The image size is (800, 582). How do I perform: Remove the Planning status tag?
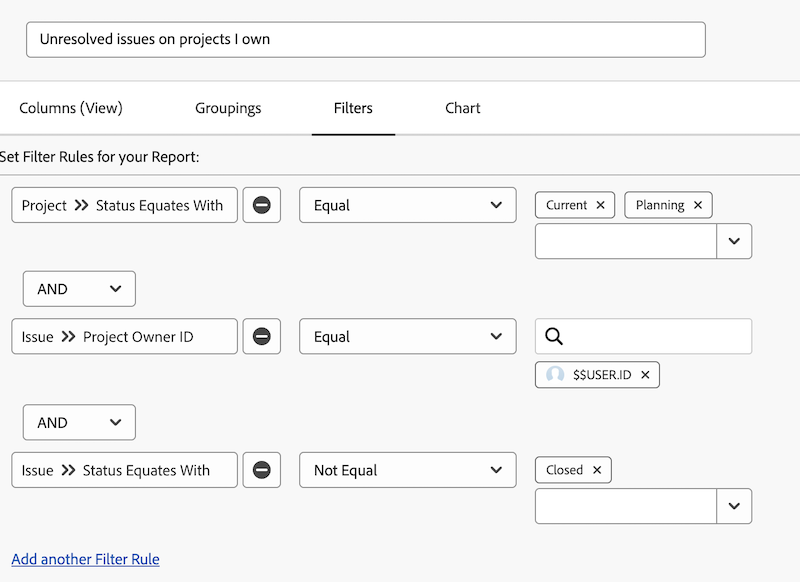(x=698, y=205)
